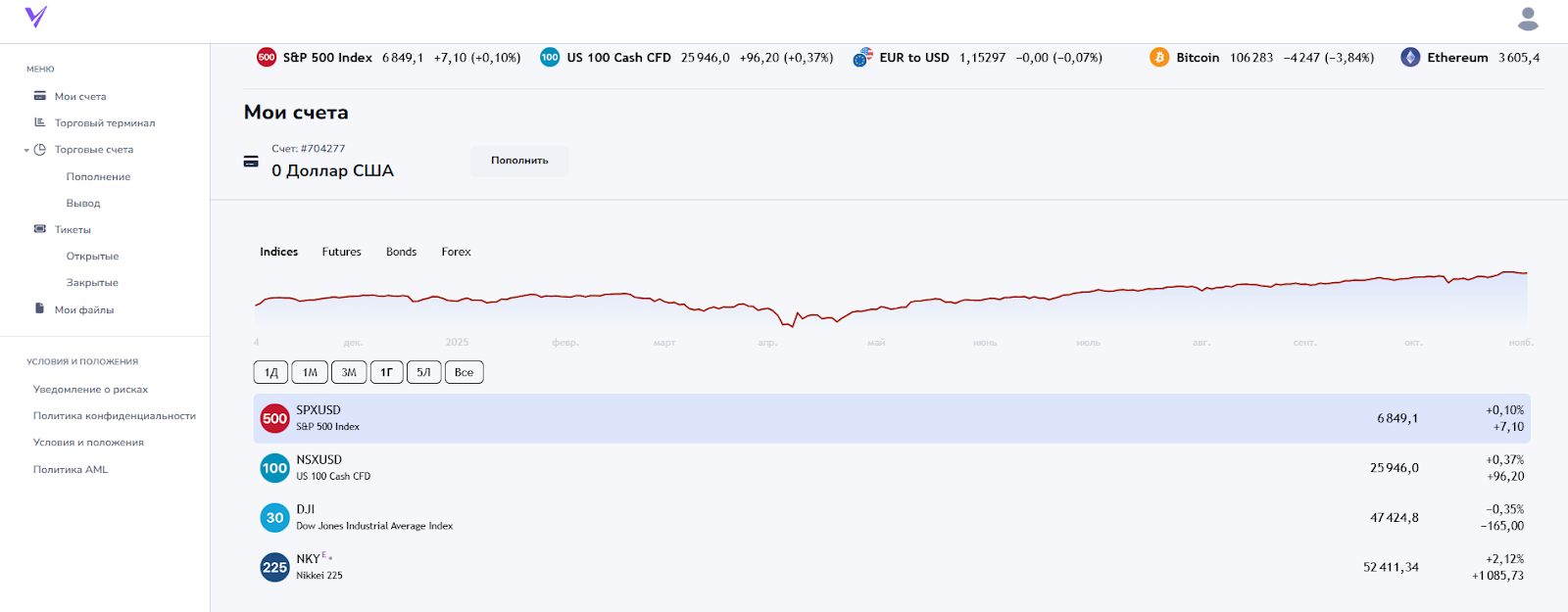Click the 52 411,34 NKY price

1391,567
